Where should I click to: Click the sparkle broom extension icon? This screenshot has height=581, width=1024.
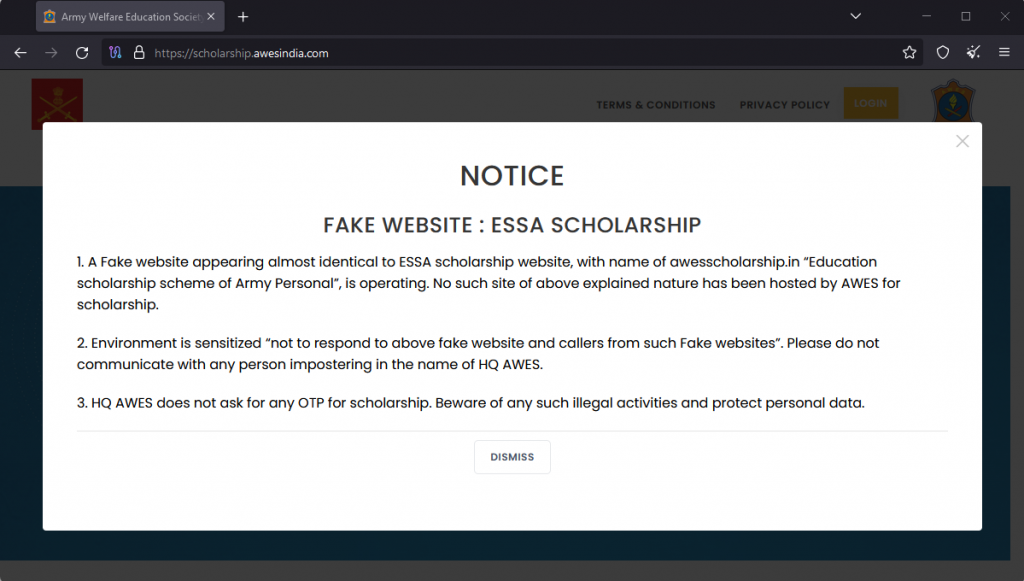click(973, 53)
